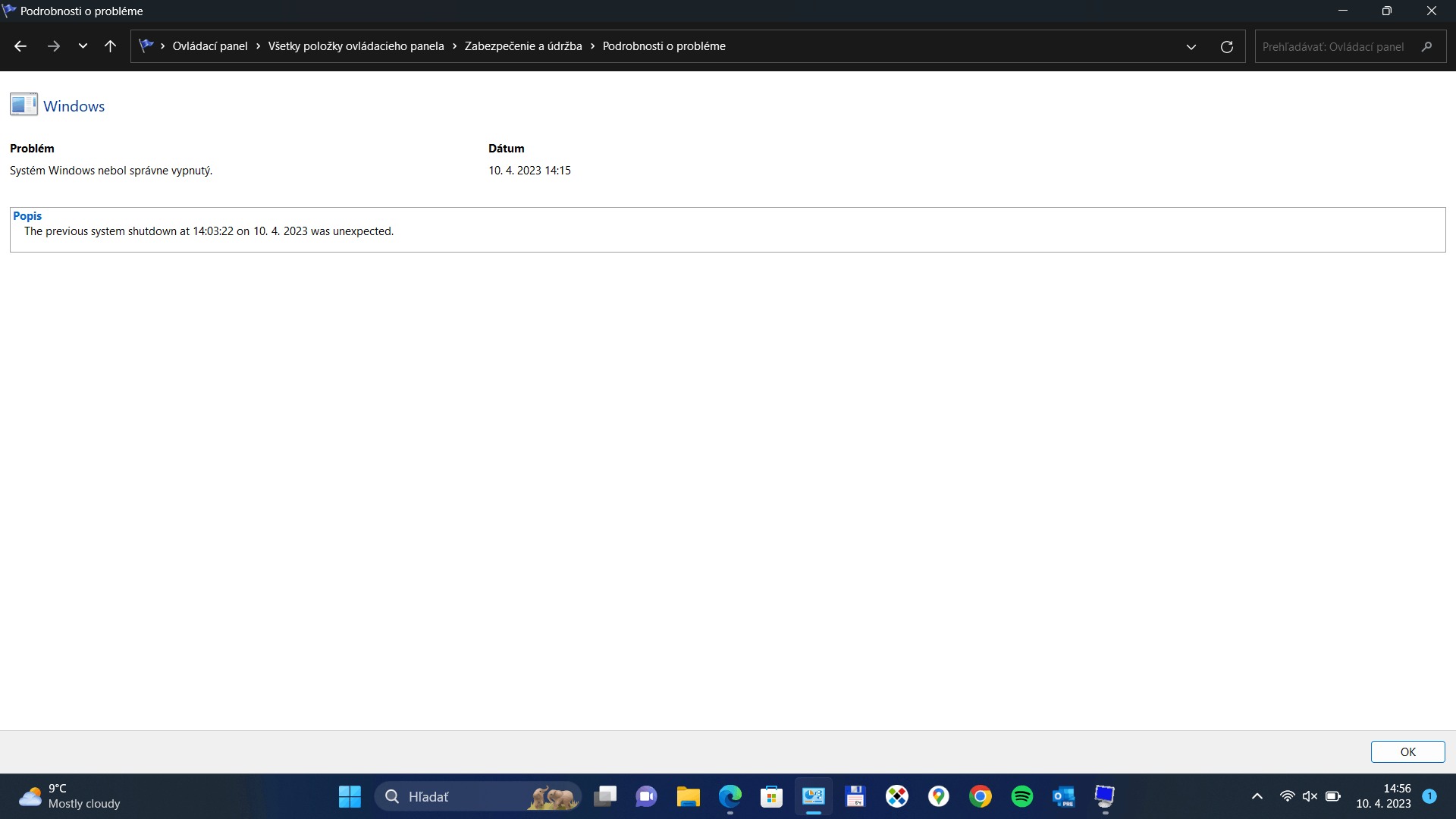Open Microsoft Store from the taskbar
This screenshot has height=819, width=1456.
coord(771,796)
